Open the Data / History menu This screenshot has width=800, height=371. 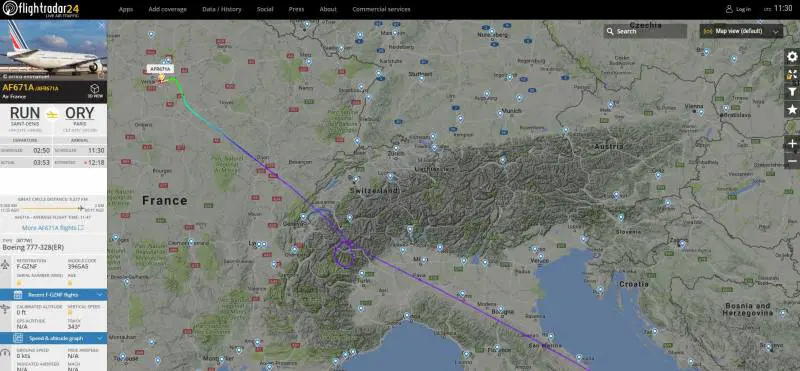(x=221, y=9)
